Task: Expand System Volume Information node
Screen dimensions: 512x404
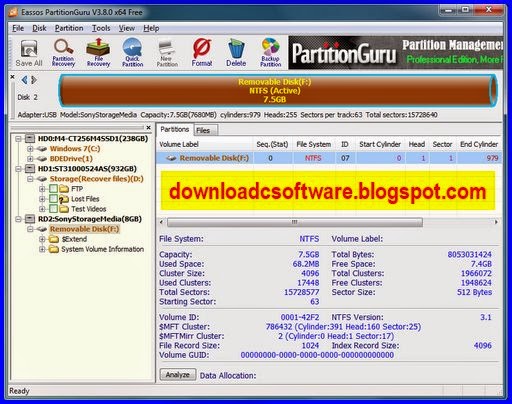Action: click(x=42, y=249)
